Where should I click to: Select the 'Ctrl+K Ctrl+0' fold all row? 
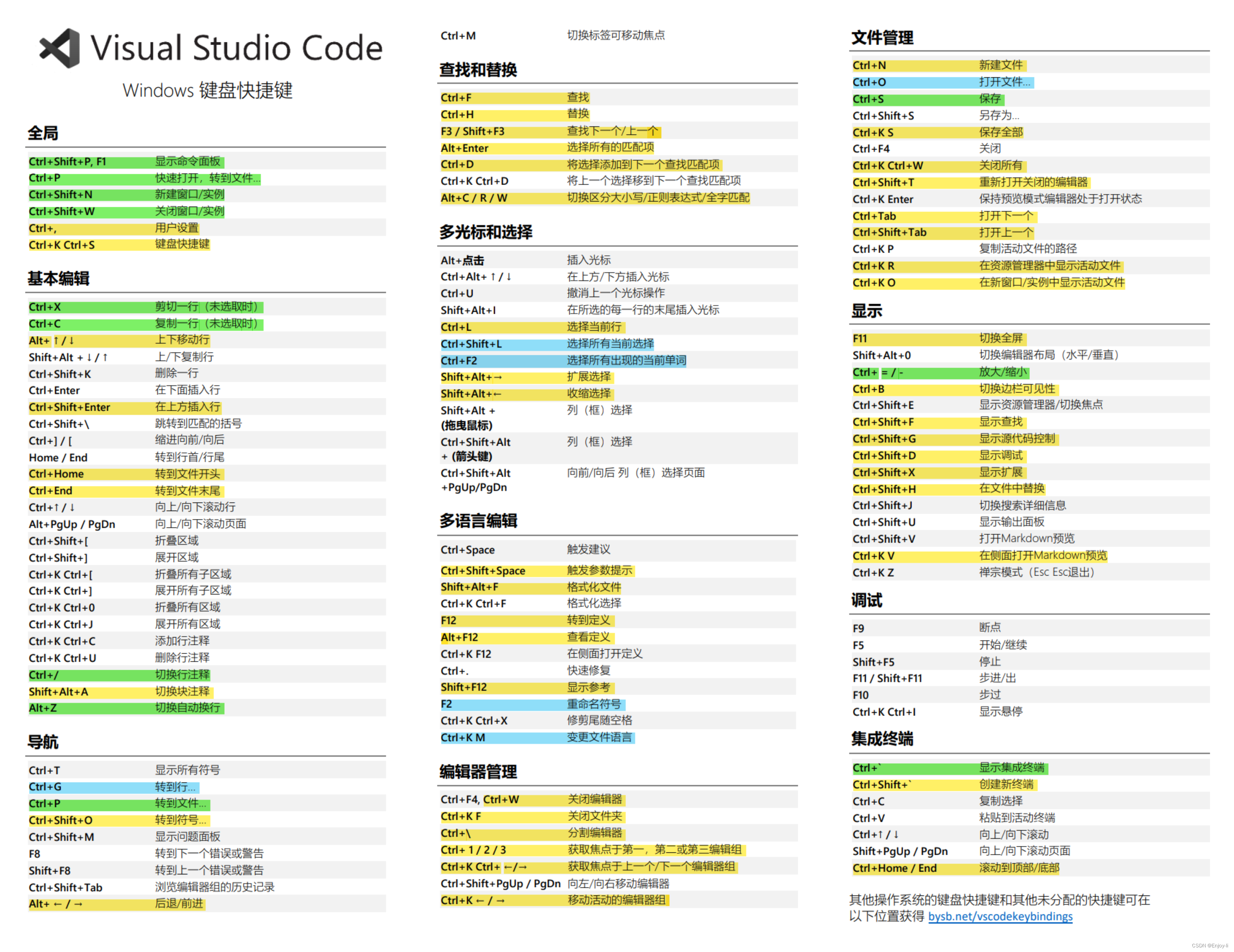207,607
